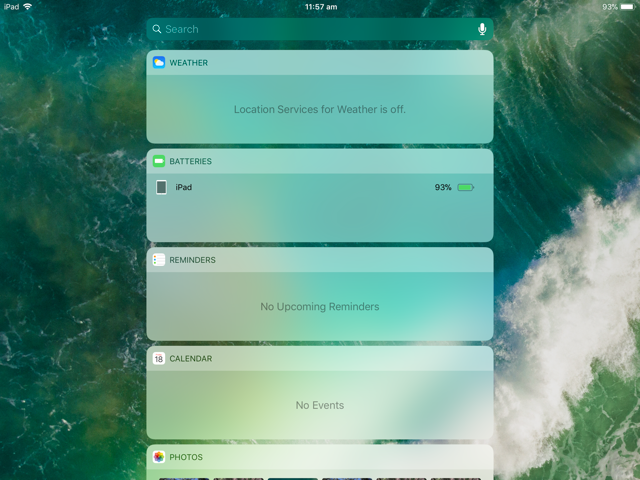Tap the 93% status bar battery percentage
The image size is (640, 480).
[610, 7]
